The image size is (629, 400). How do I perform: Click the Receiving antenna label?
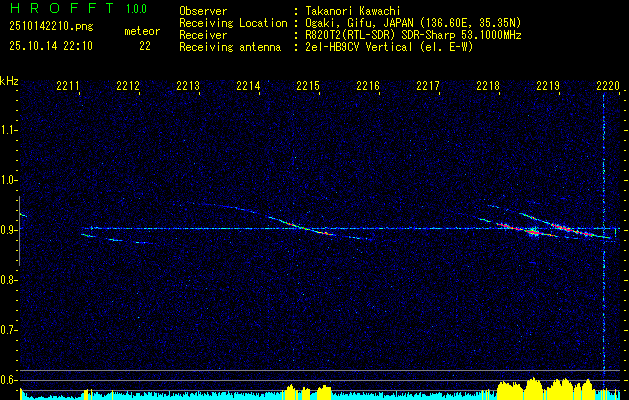[x=230, y=47]
